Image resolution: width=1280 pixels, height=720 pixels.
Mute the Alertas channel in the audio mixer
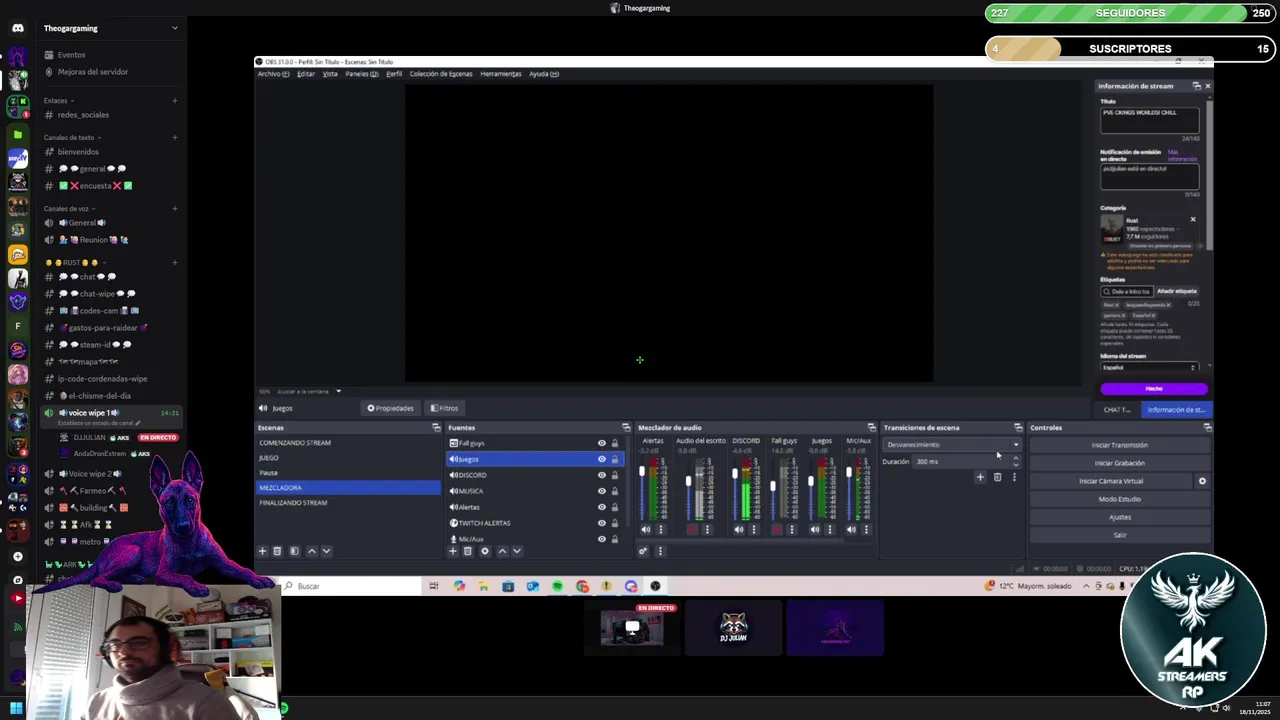click(x=646, y=530)
